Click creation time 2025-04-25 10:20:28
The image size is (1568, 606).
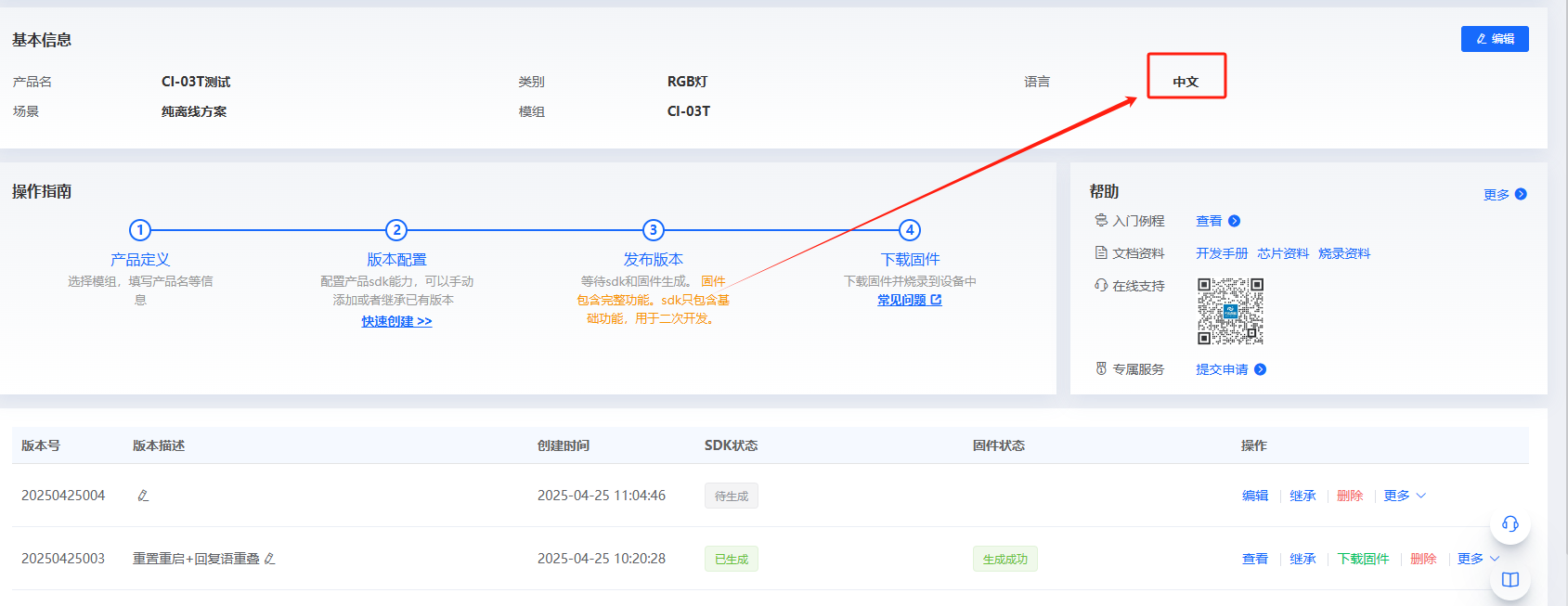[x=602, y=559]
